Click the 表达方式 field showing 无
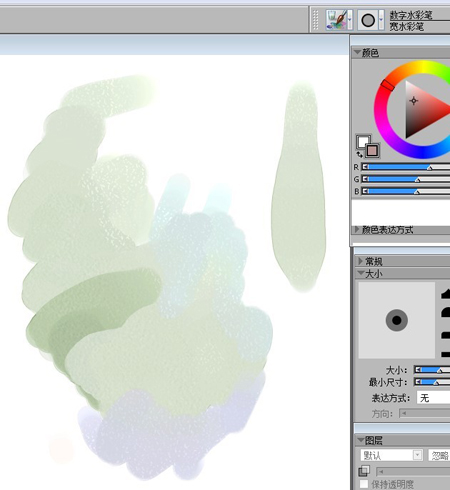 tap(433, 398)
